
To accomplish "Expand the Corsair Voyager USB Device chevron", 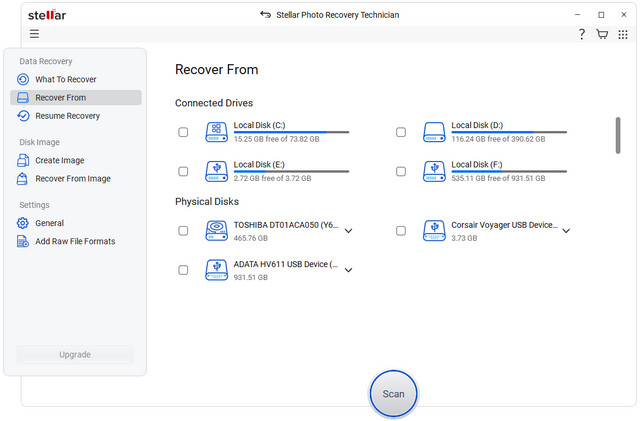I will tap(566, 231).
